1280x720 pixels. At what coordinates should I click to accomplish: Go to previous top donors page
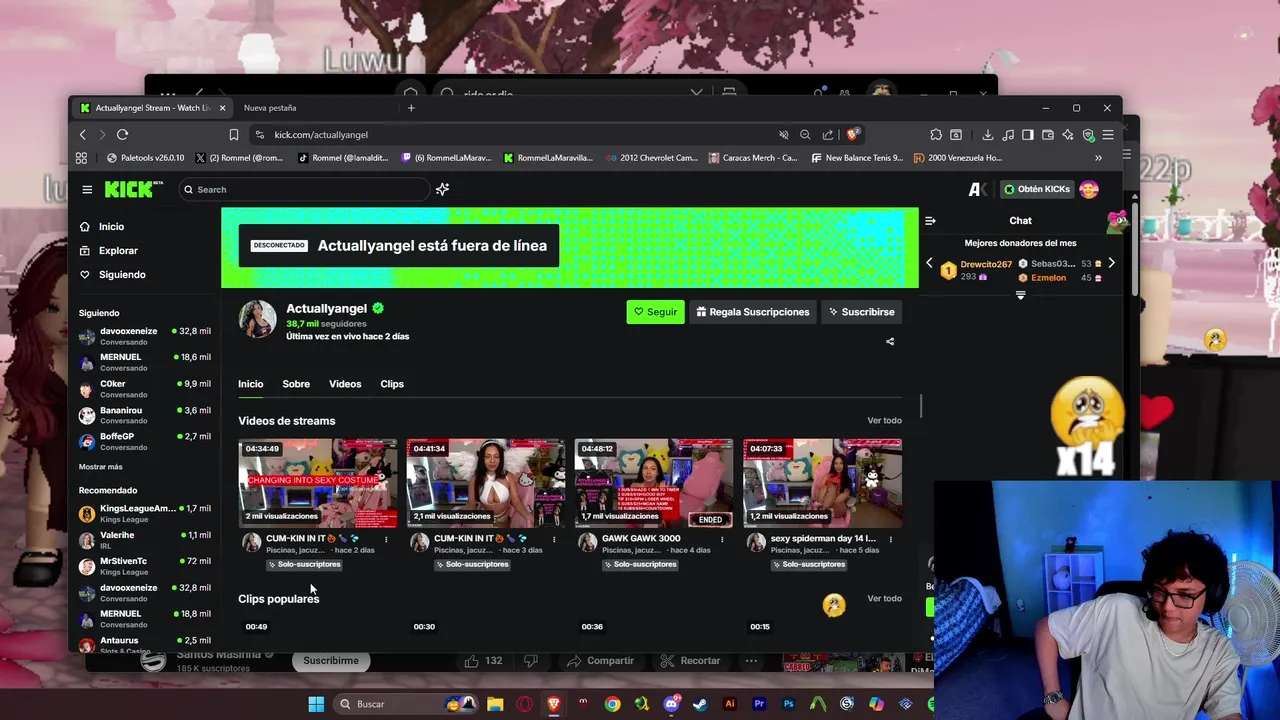click(929, 263)
